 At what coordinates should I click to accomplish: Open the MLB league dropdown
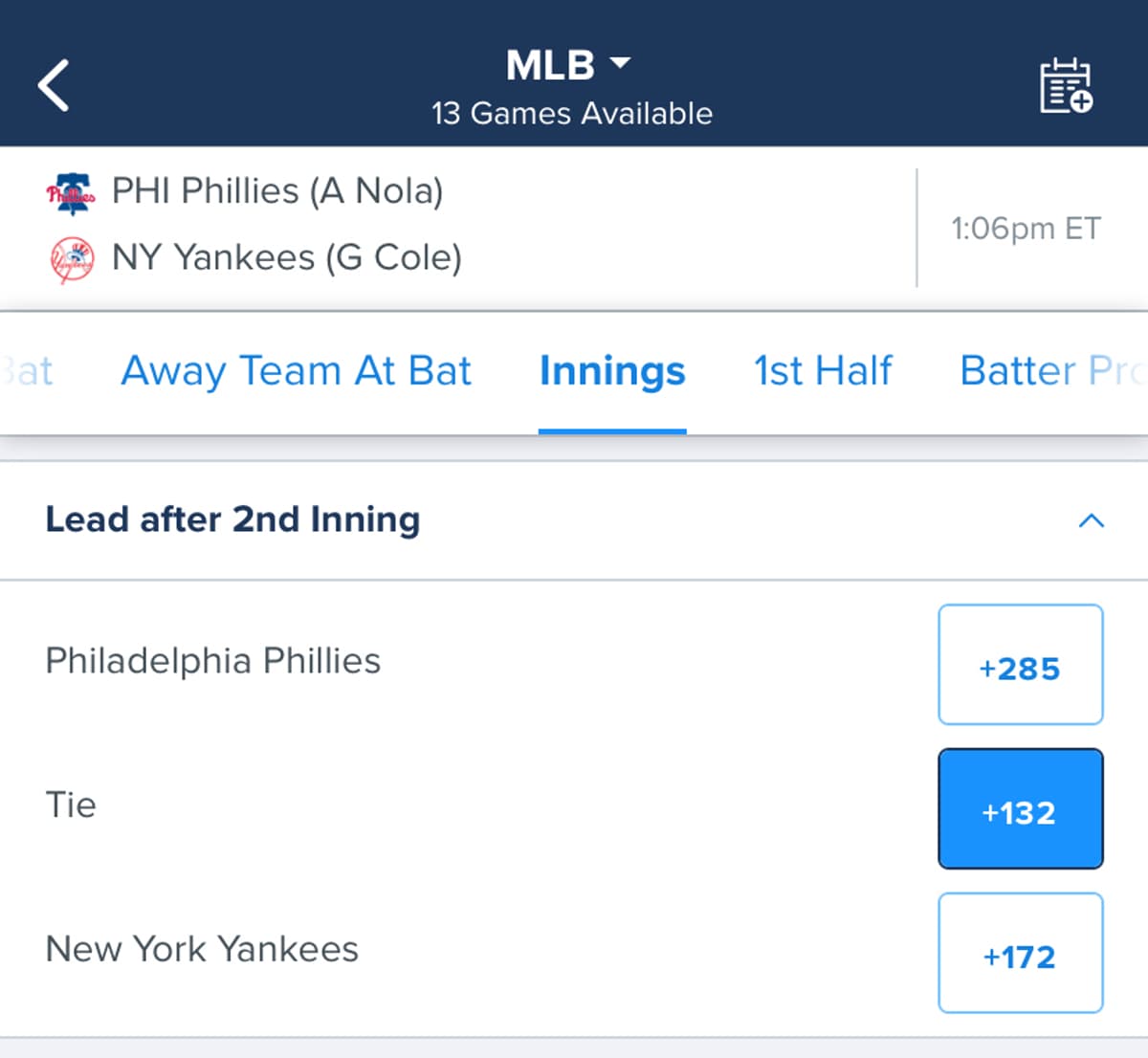551,66
